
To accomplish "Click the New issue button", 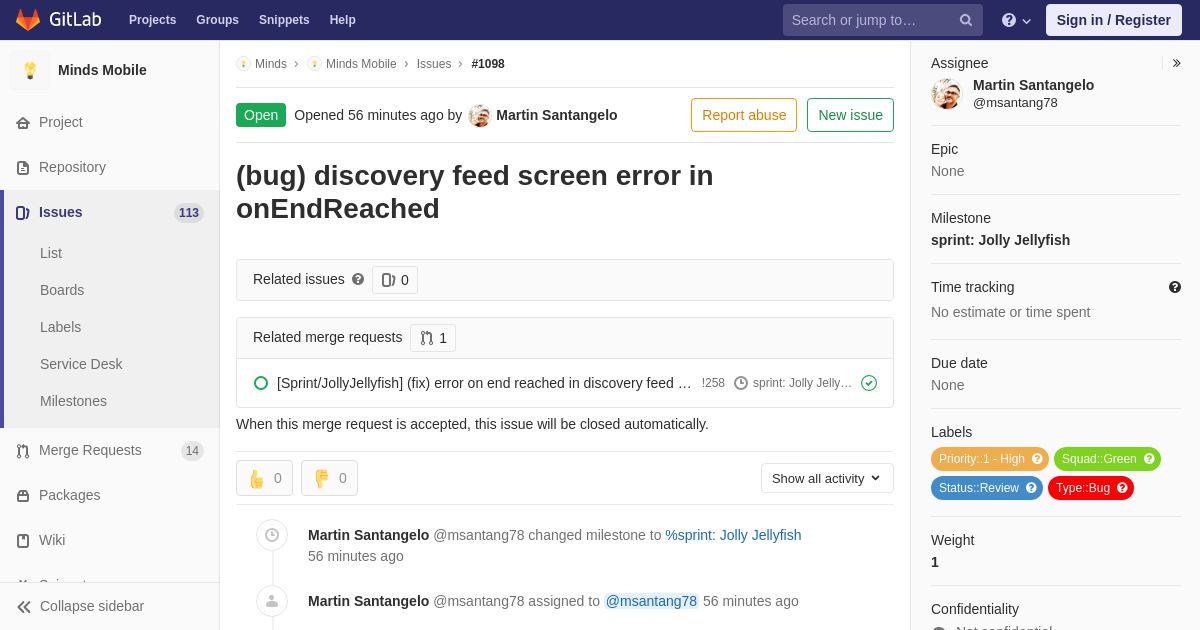I will click(x=850, y=115).
